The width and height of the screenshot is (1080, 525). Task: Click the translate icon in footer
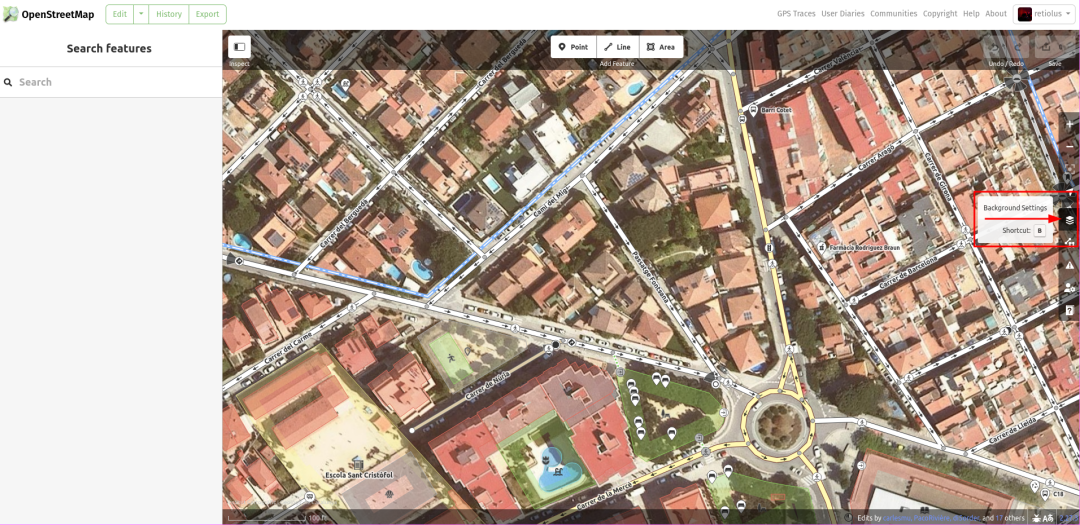click(x=1048, y=518)
